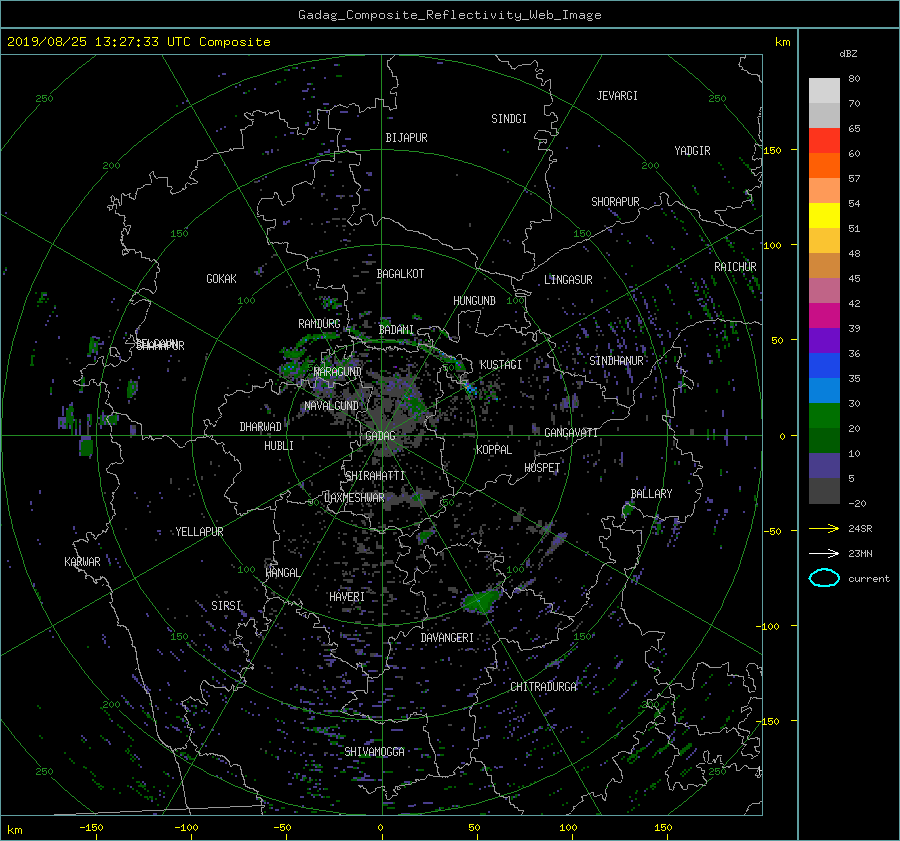Click the orange 57-60 dBZ legend swatch
Image resolution: width=900 pixels, height=841 pixels.
(824, 166)
